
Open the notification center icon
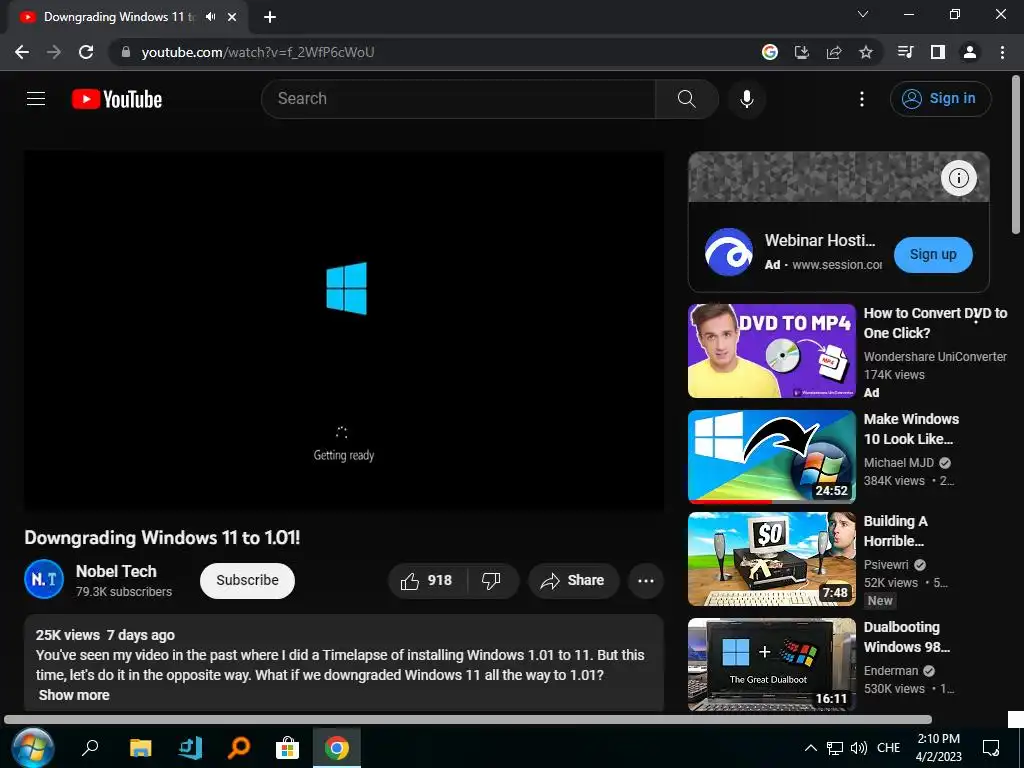click(x=991, y=748)
